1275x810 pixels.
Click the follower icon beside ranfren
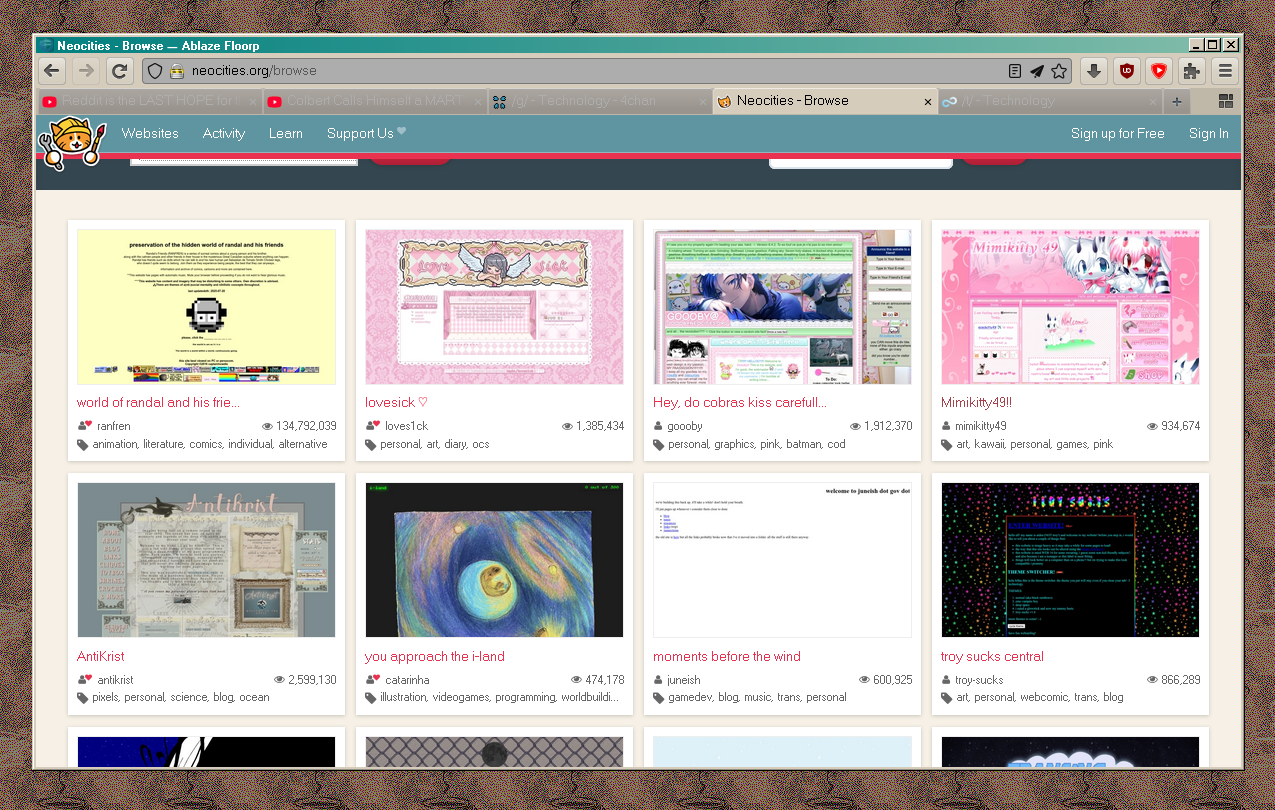pyautogui.click(x=85, y=426)
